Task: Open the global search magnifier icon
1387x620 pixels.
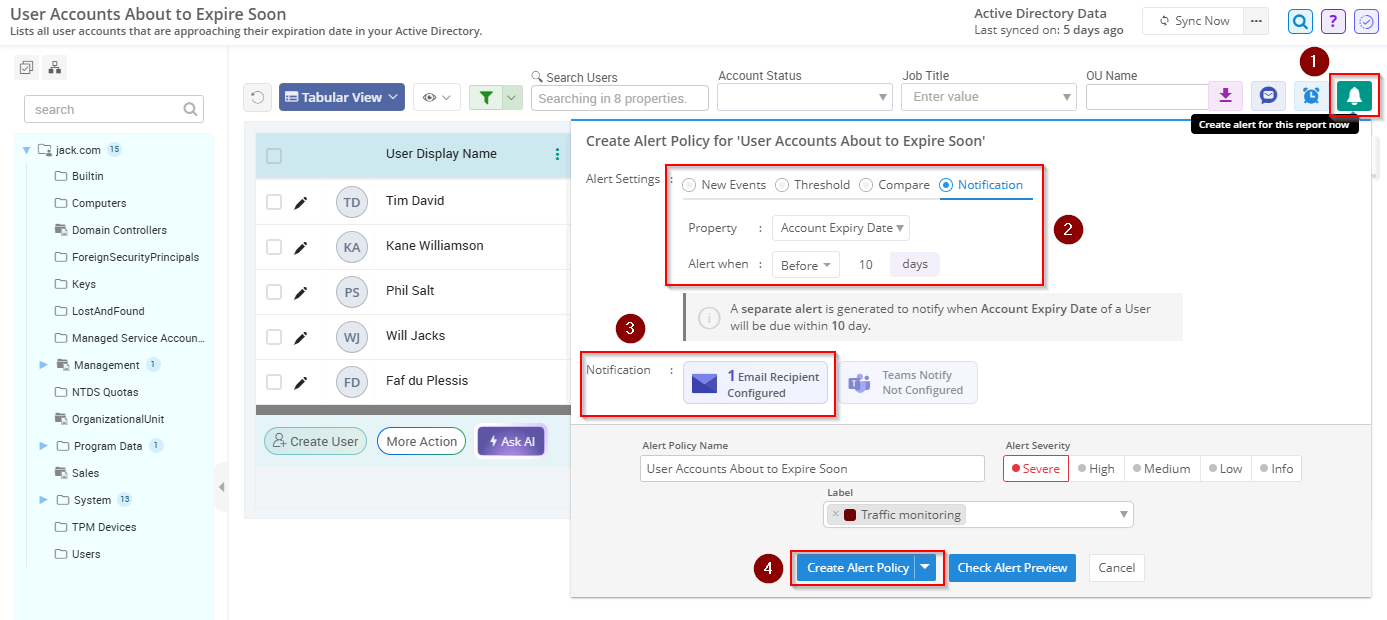Action: pyautogui.click(x=1299, y=20)
